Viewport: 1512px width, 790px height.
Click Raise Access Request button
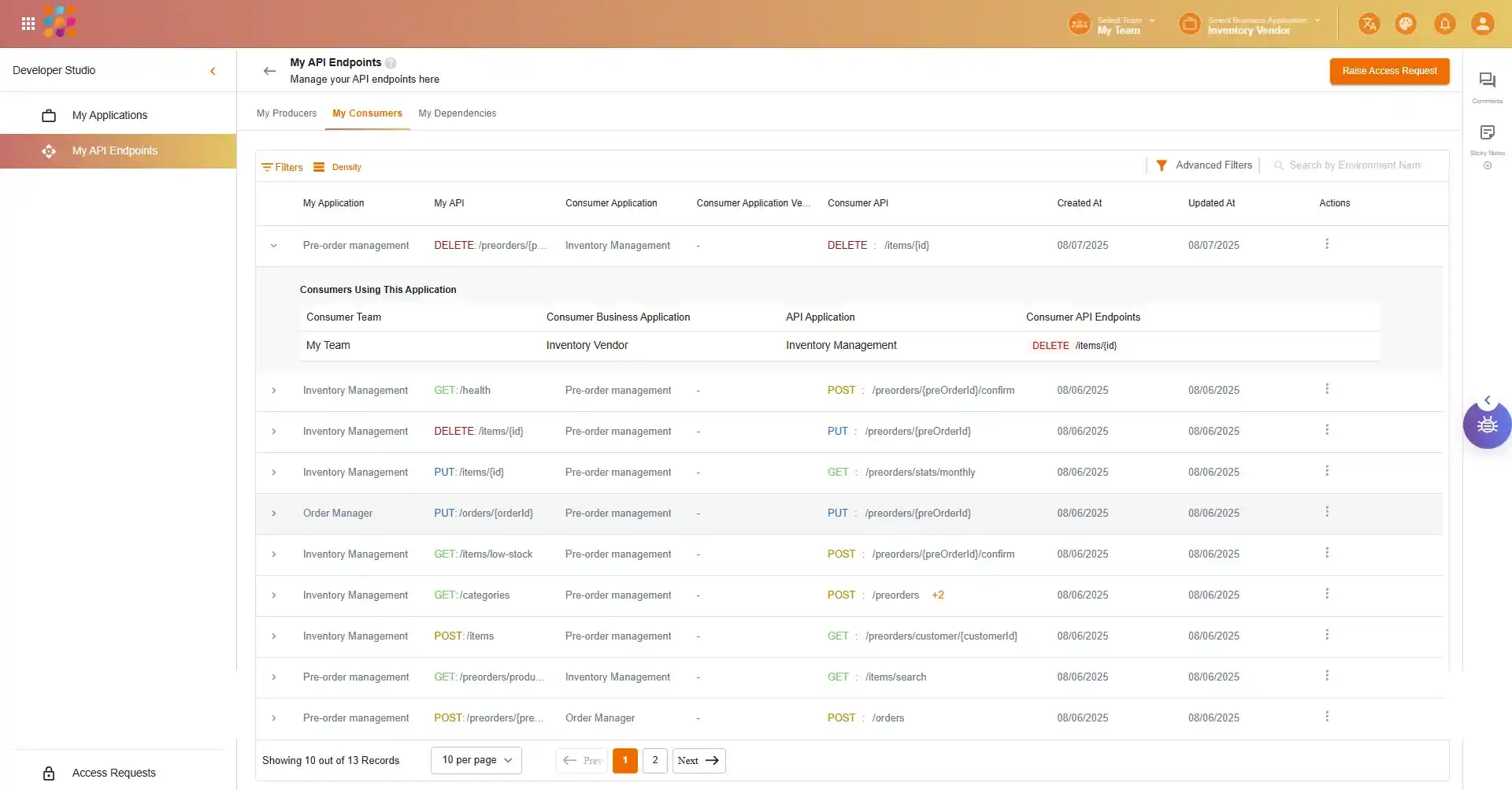(1389, 71)
